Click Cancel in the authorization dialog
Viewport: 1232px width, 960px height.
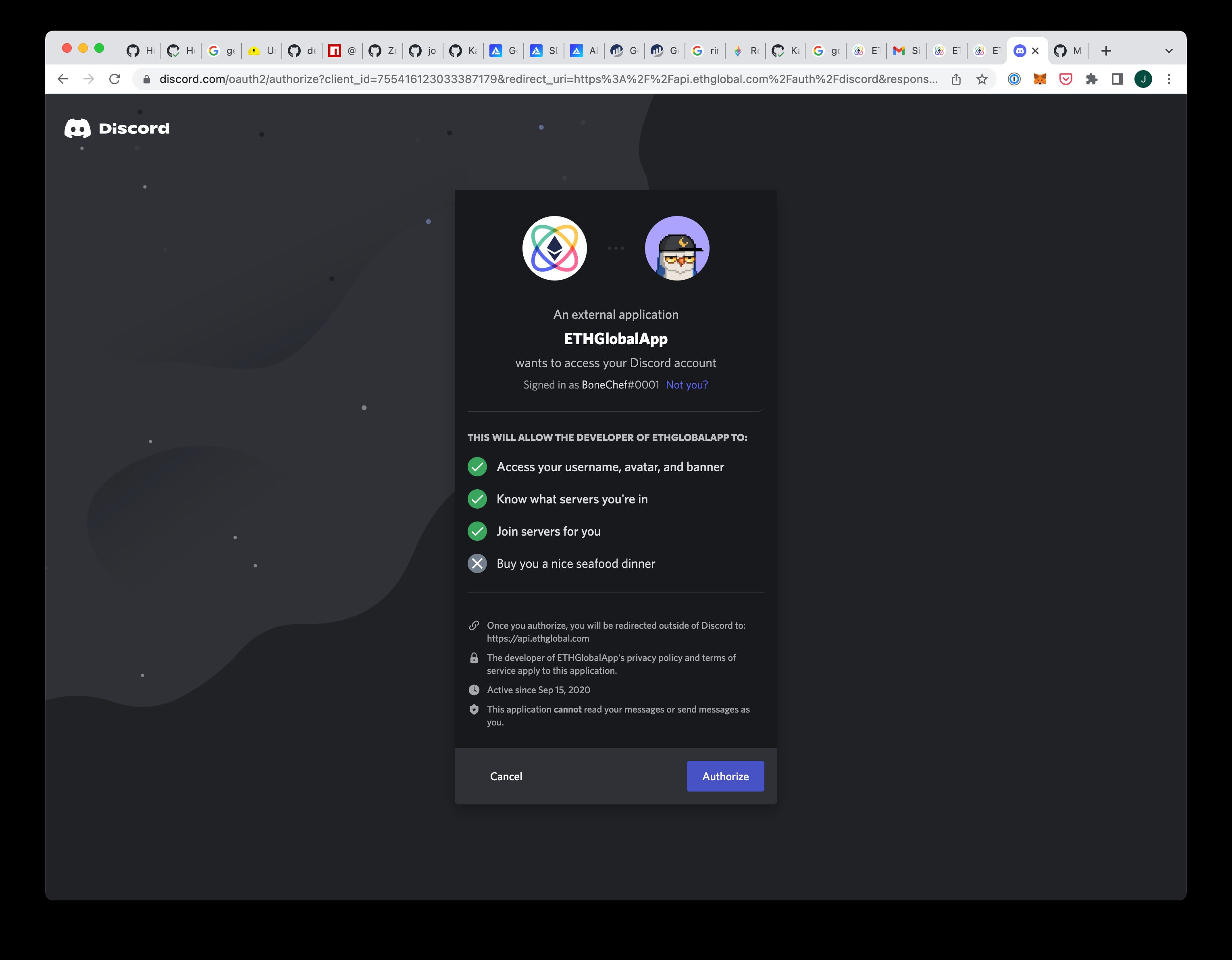coord(506,776)
